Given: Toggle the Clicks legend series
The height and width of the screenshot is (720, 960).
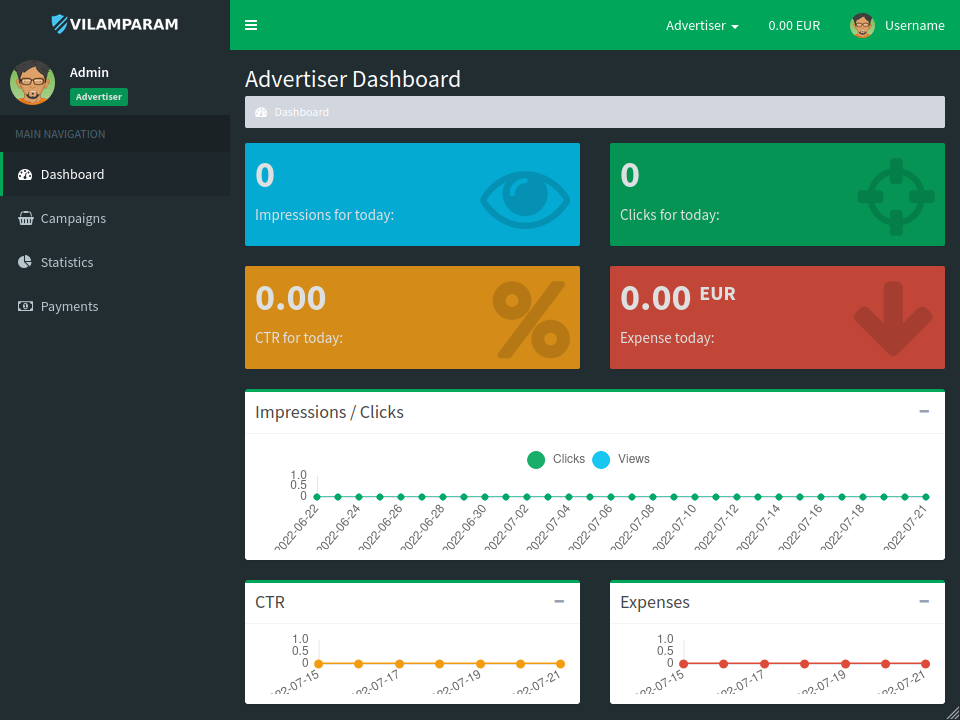Looking at the screenshot, I should [555, 459].
